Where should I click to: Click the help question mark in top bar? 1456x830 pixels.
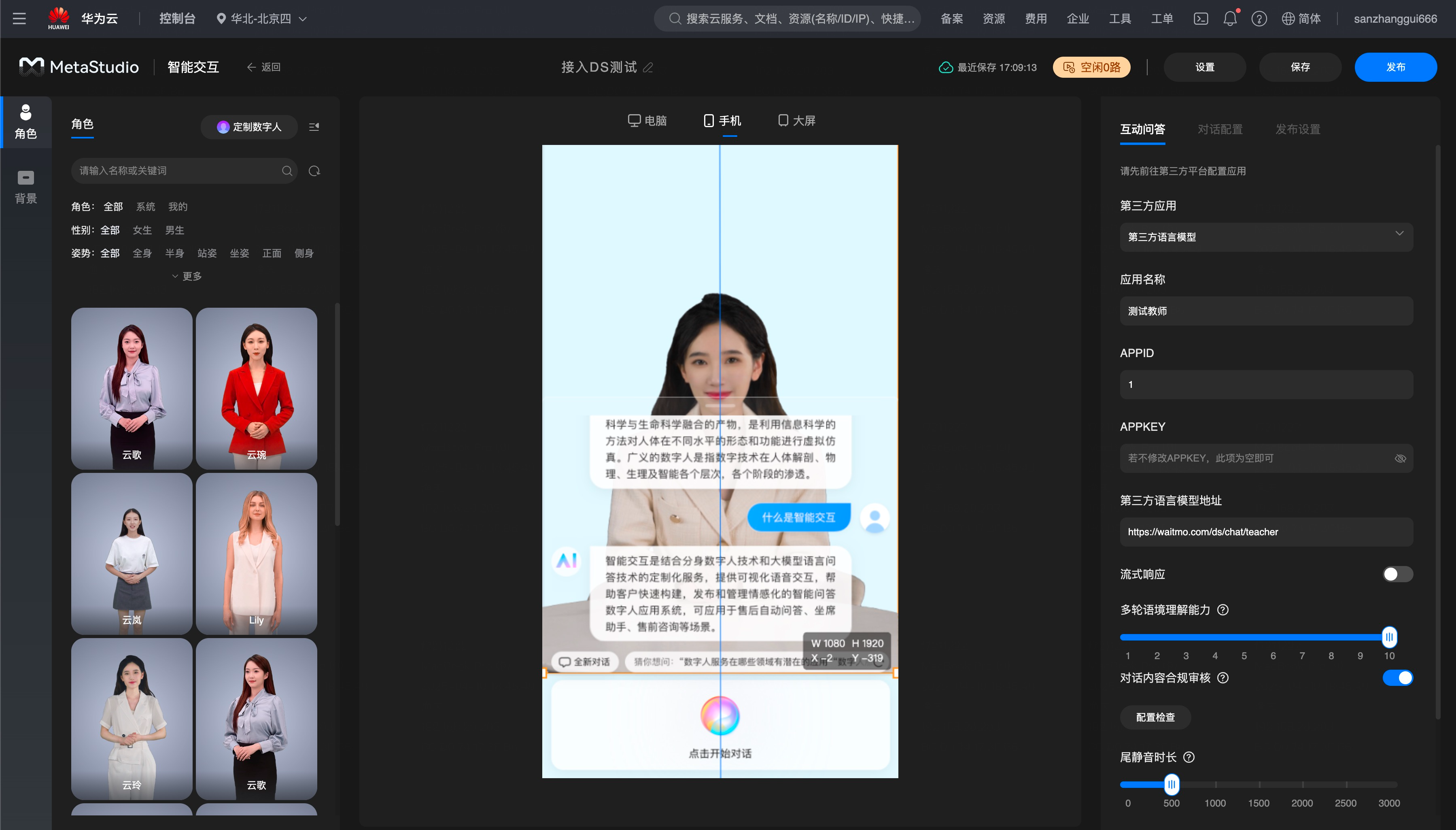[x=1259, y=19]
